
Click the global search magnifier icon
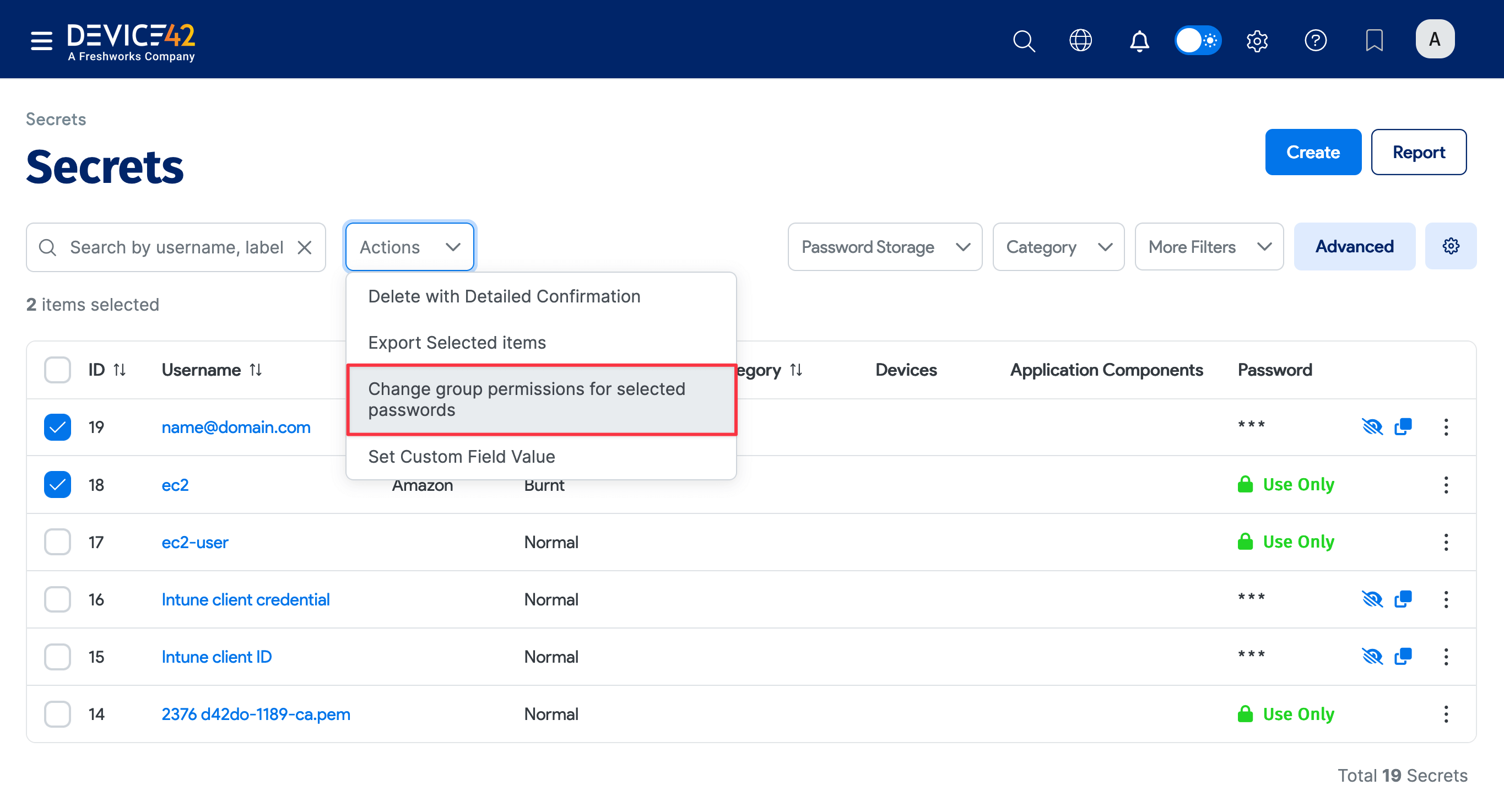[x=1024, y=40]
